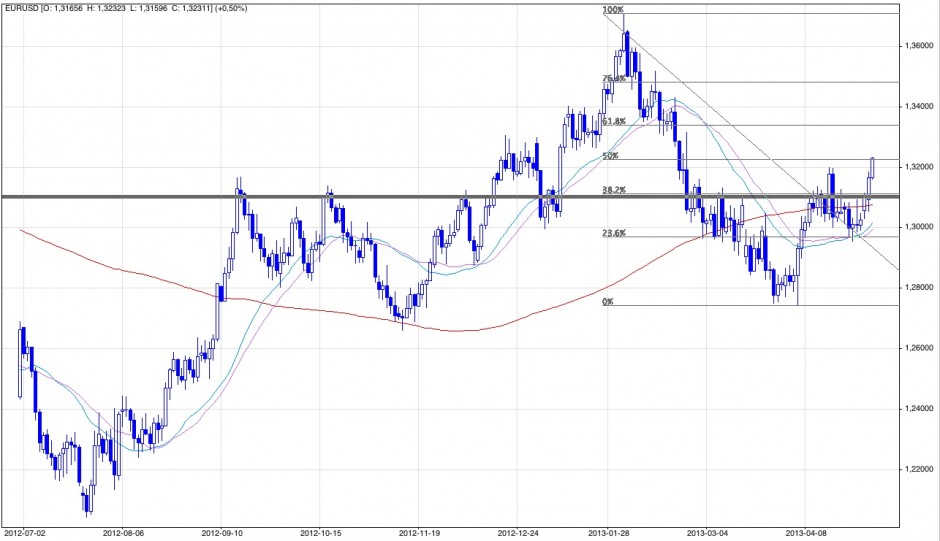940x541 pixels.
Task: Select the 2012-11-19 date on time axis
Action: 418,534
